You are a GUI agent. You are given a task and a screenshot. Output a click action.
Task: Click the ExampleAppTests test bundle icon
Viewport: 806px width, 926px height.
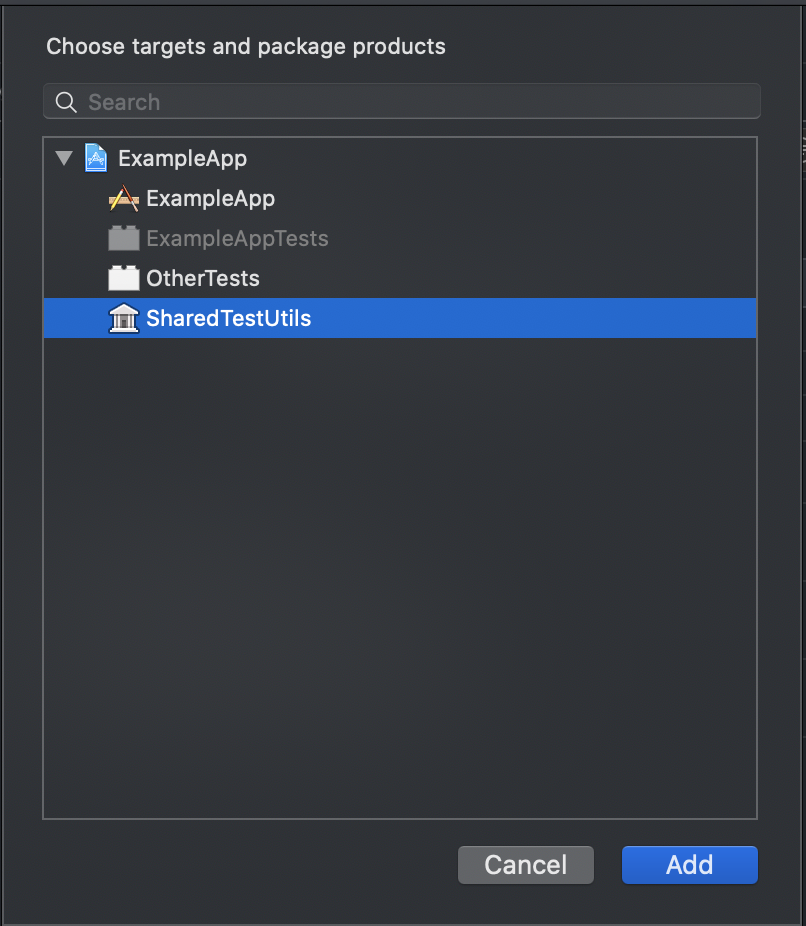pos(123,238)
